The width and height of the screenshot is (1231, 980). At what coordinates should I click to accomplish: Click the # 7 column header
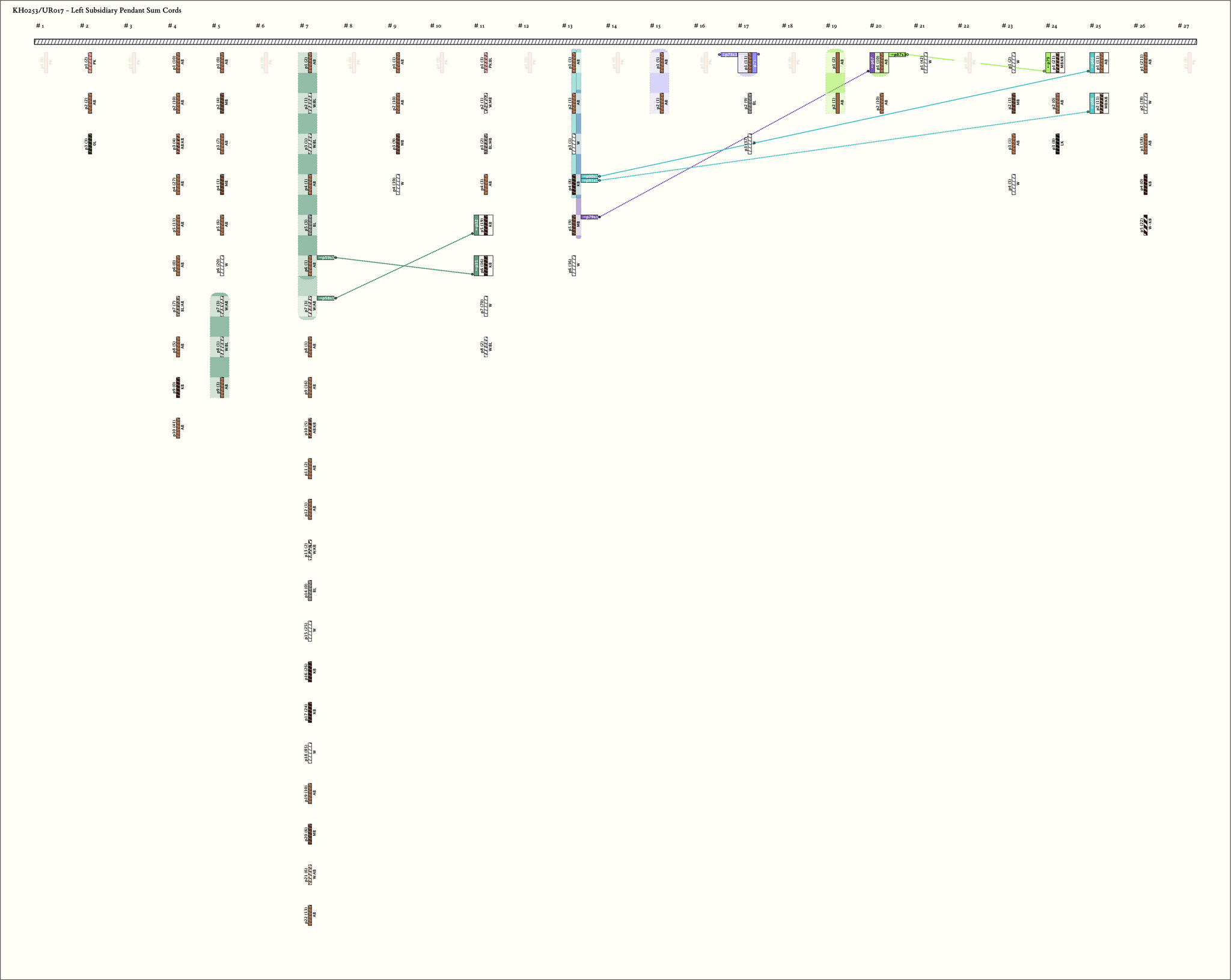pos(304,26)
